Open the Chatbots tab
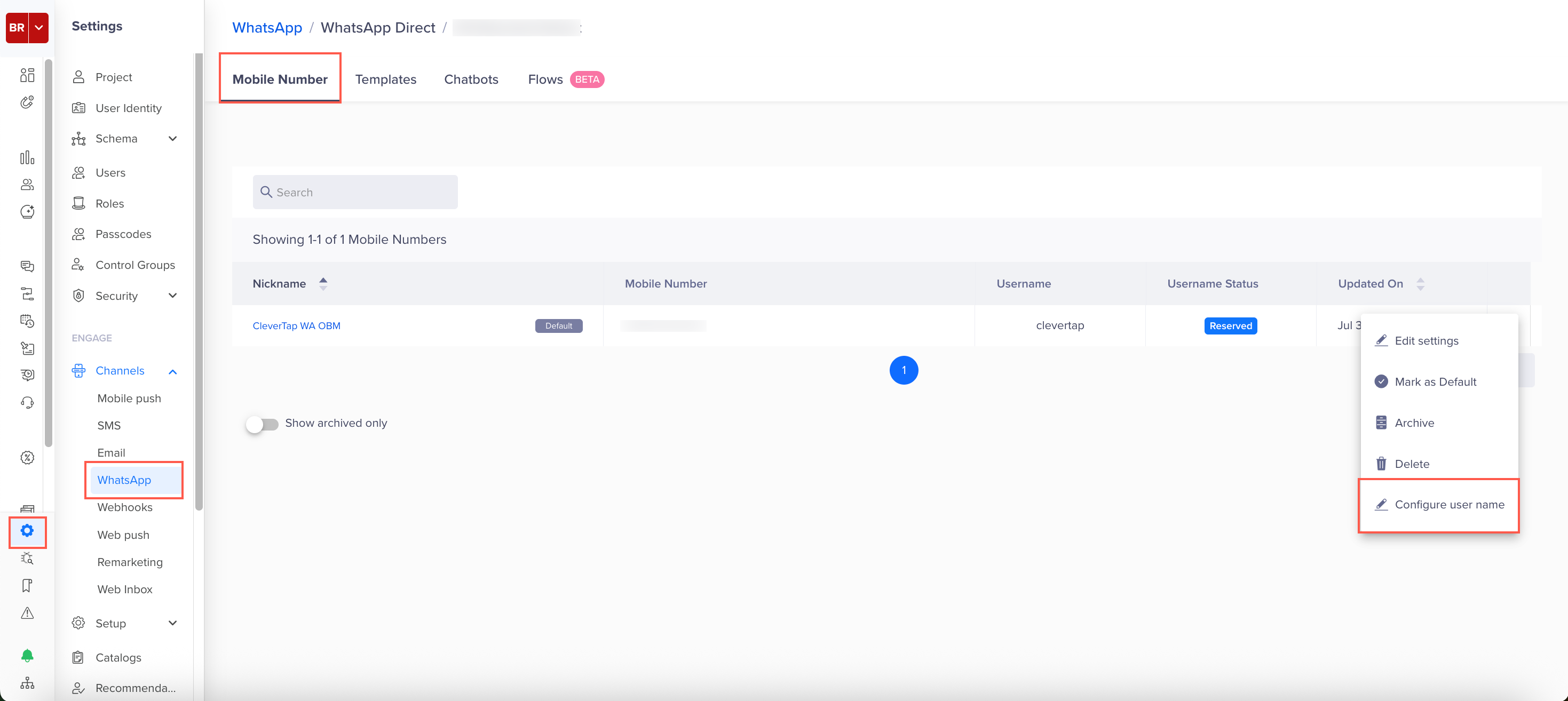The height and width of the screenshot is (701, 1568). pos(471,79)
